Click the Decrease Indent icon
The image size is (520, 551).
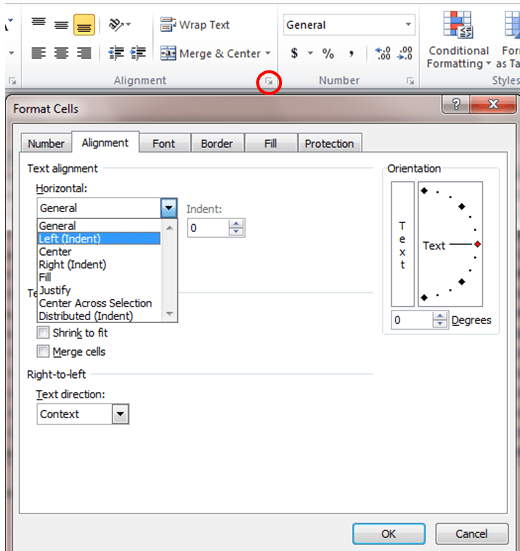116,53
